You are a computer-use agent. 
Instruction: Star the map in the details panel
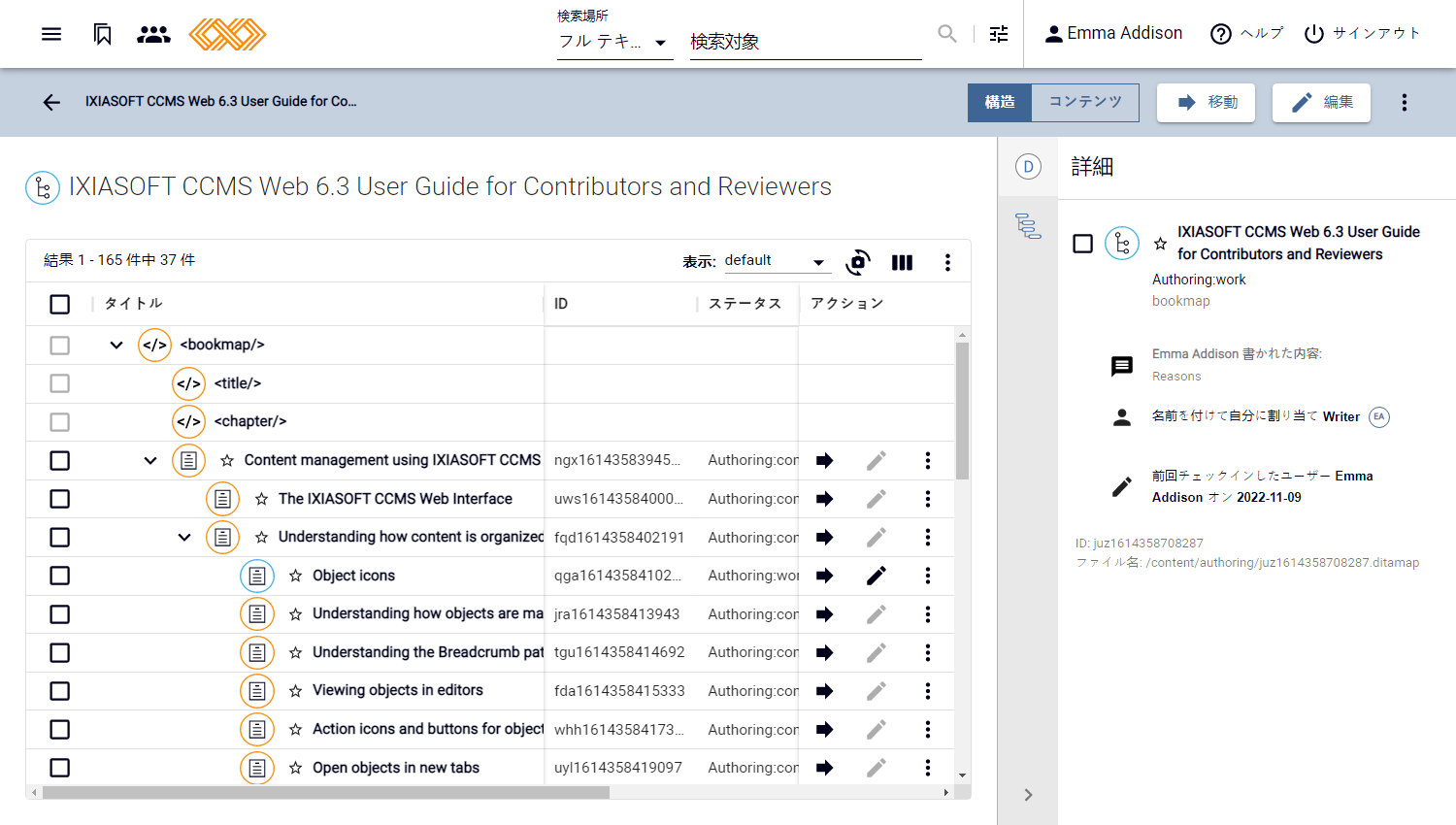[x=1160, y=244]
